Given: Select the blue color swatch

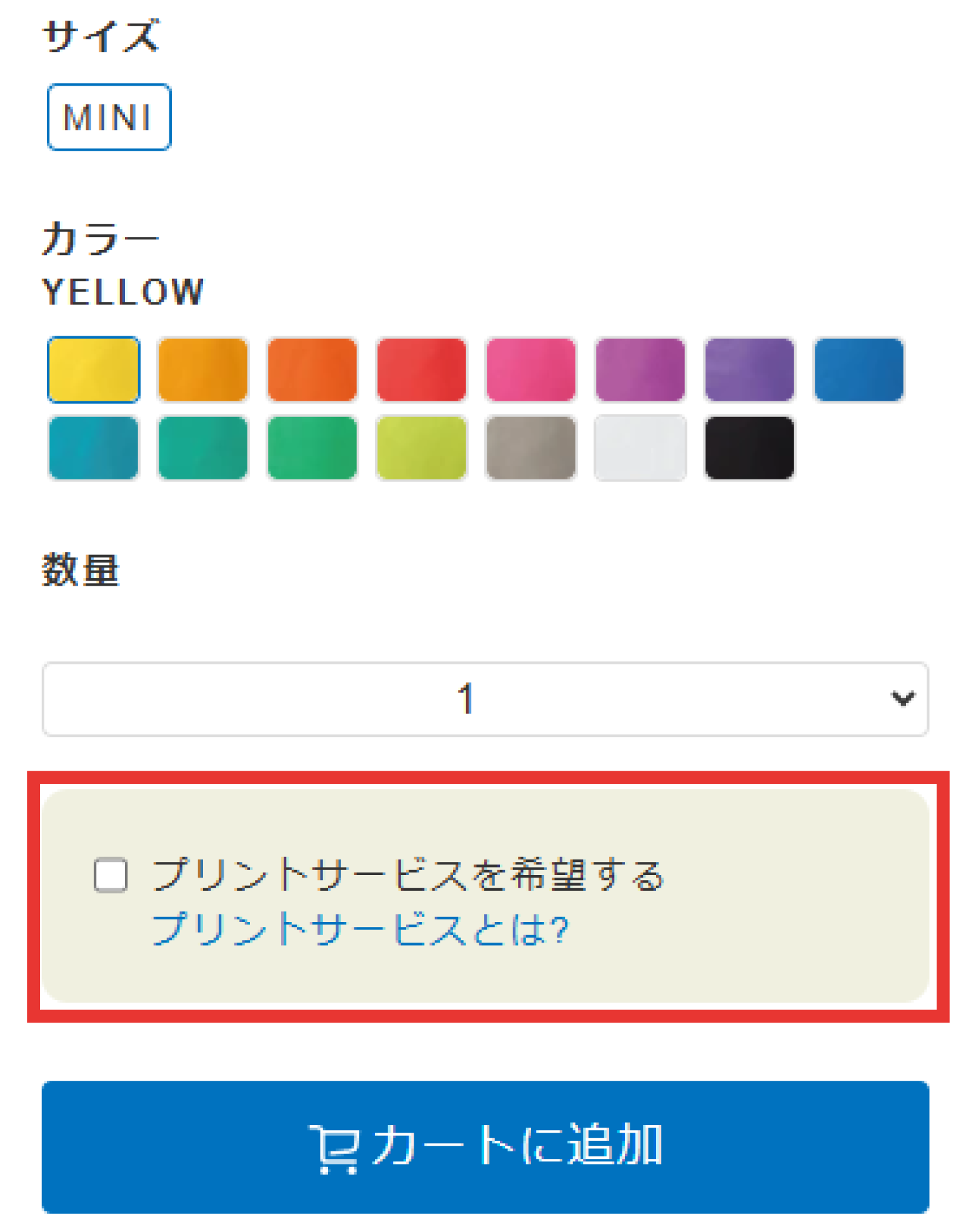Looking at the screenshot, I should click(859, 369).
